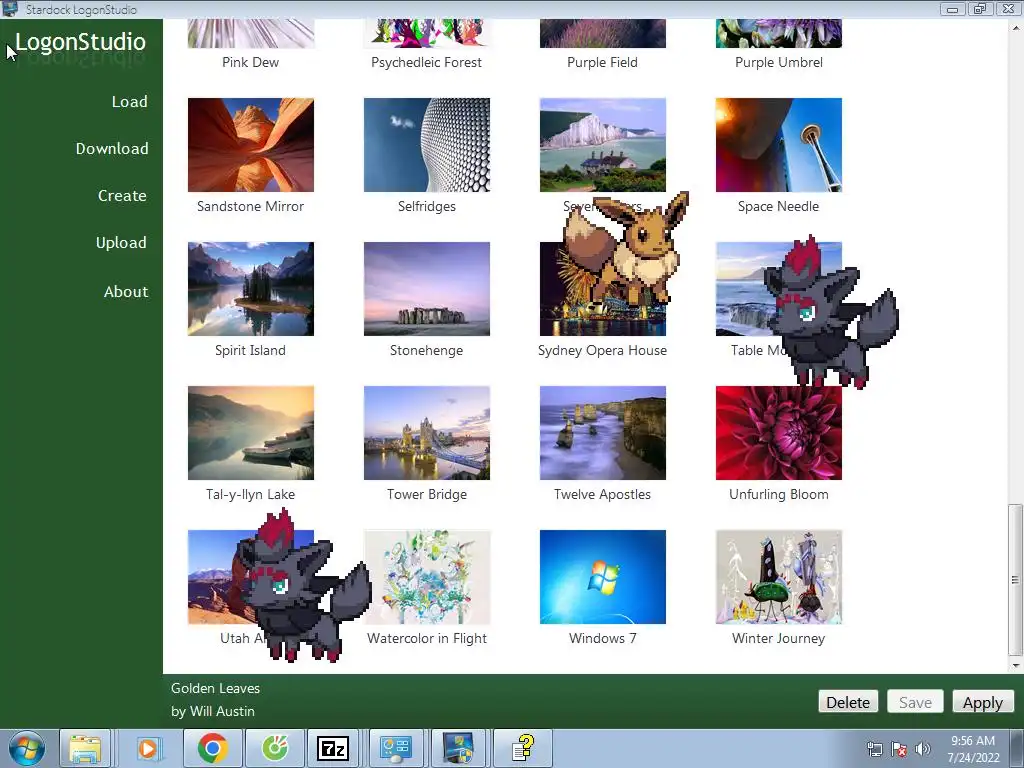Select the Space Needle thumbnail
The height and width of the screenshot is (768, 1024).
point(778,145)
